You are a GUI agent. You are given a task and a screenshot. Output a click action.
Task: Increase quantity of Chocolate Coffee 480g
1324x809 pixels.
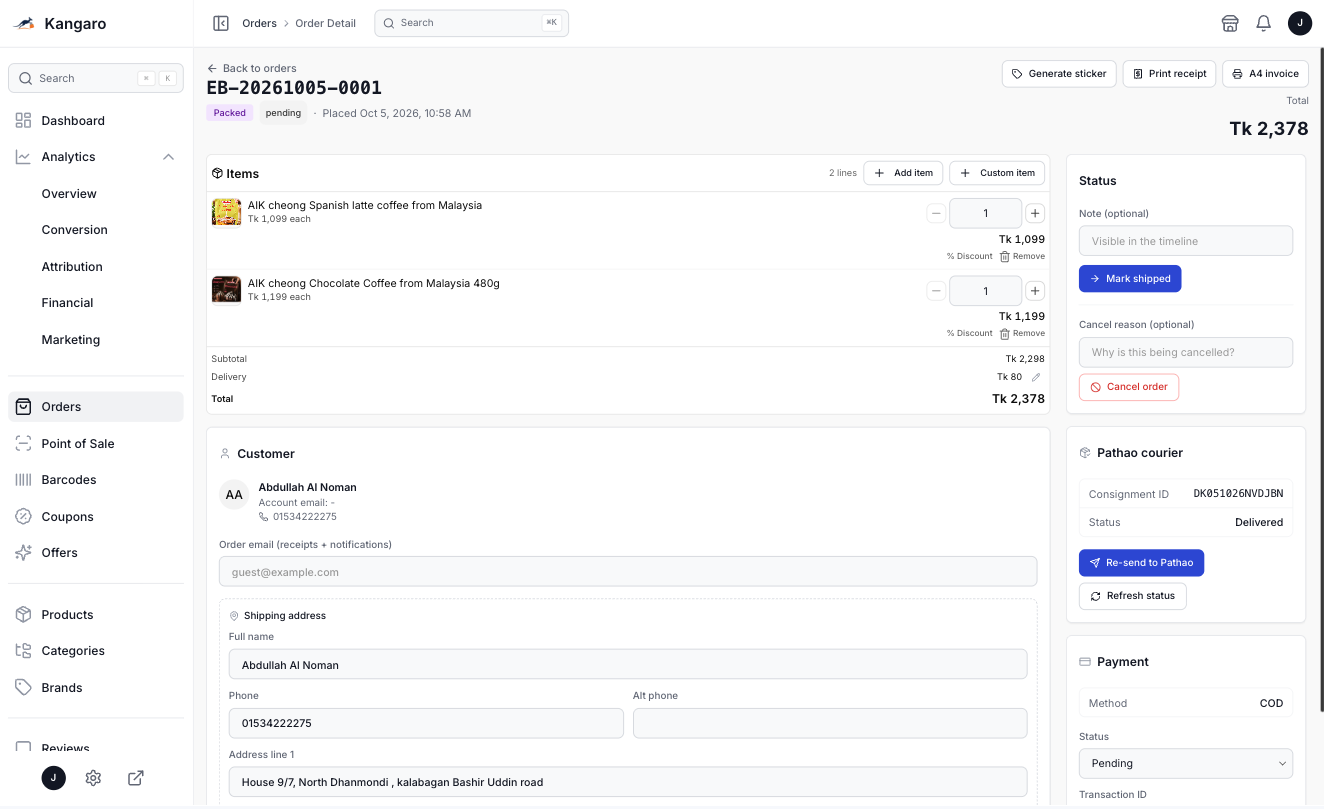pyautogui.click(x=1035, y=291)
